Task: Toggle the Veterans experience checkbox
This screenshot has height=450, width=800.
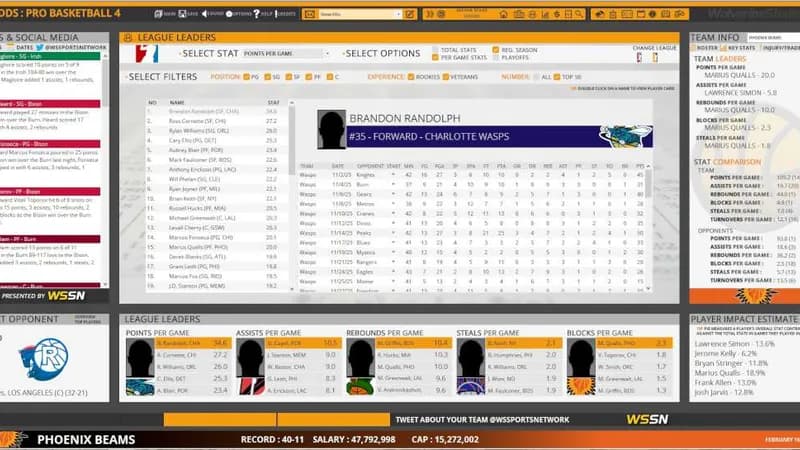Action: [445, 77]
